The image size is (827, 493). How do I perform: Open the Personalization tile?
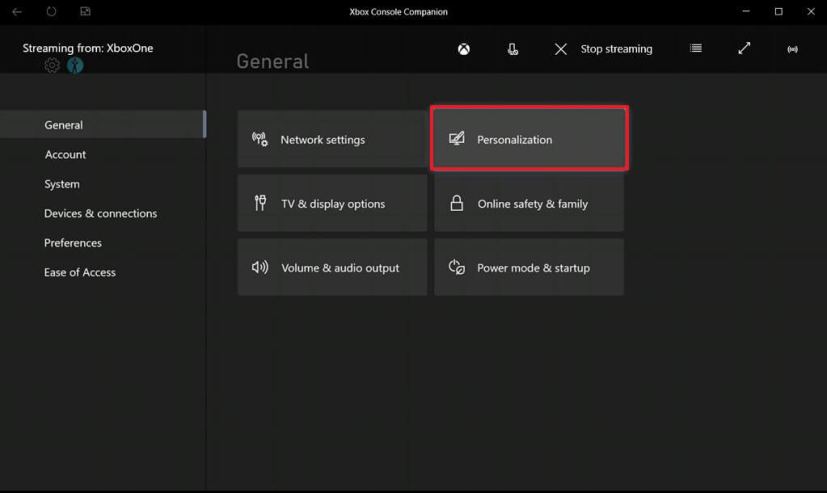coord(529,139)
